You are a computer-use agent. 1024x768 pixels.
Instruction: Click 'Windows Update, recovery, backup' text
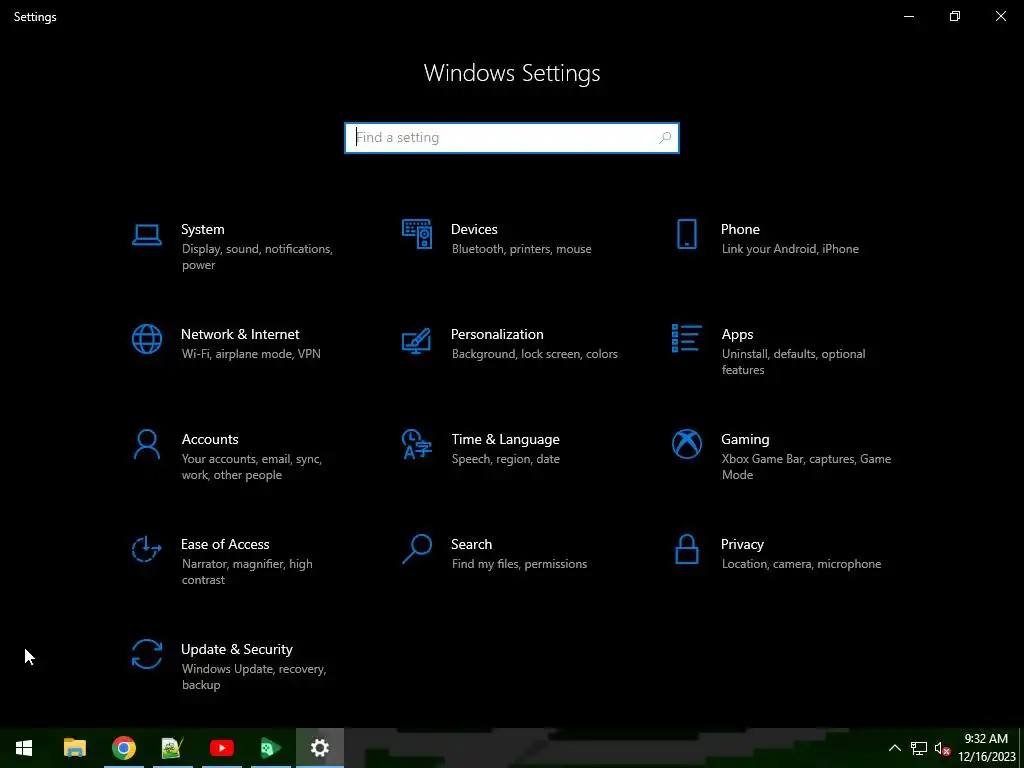coord(253,677)
